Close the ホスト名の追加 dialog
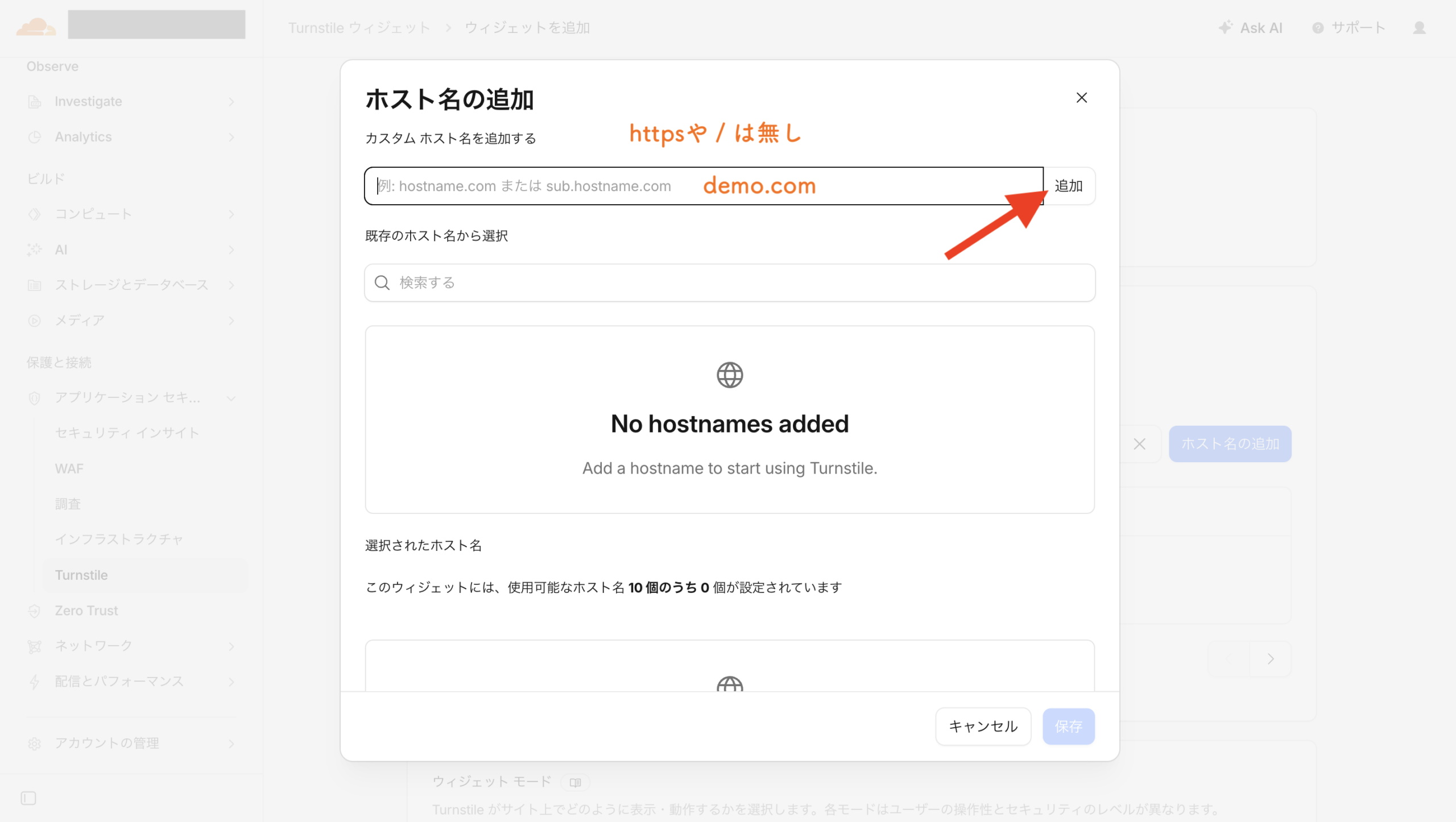The image size is (1456, 822). (x=1081, y=98)
